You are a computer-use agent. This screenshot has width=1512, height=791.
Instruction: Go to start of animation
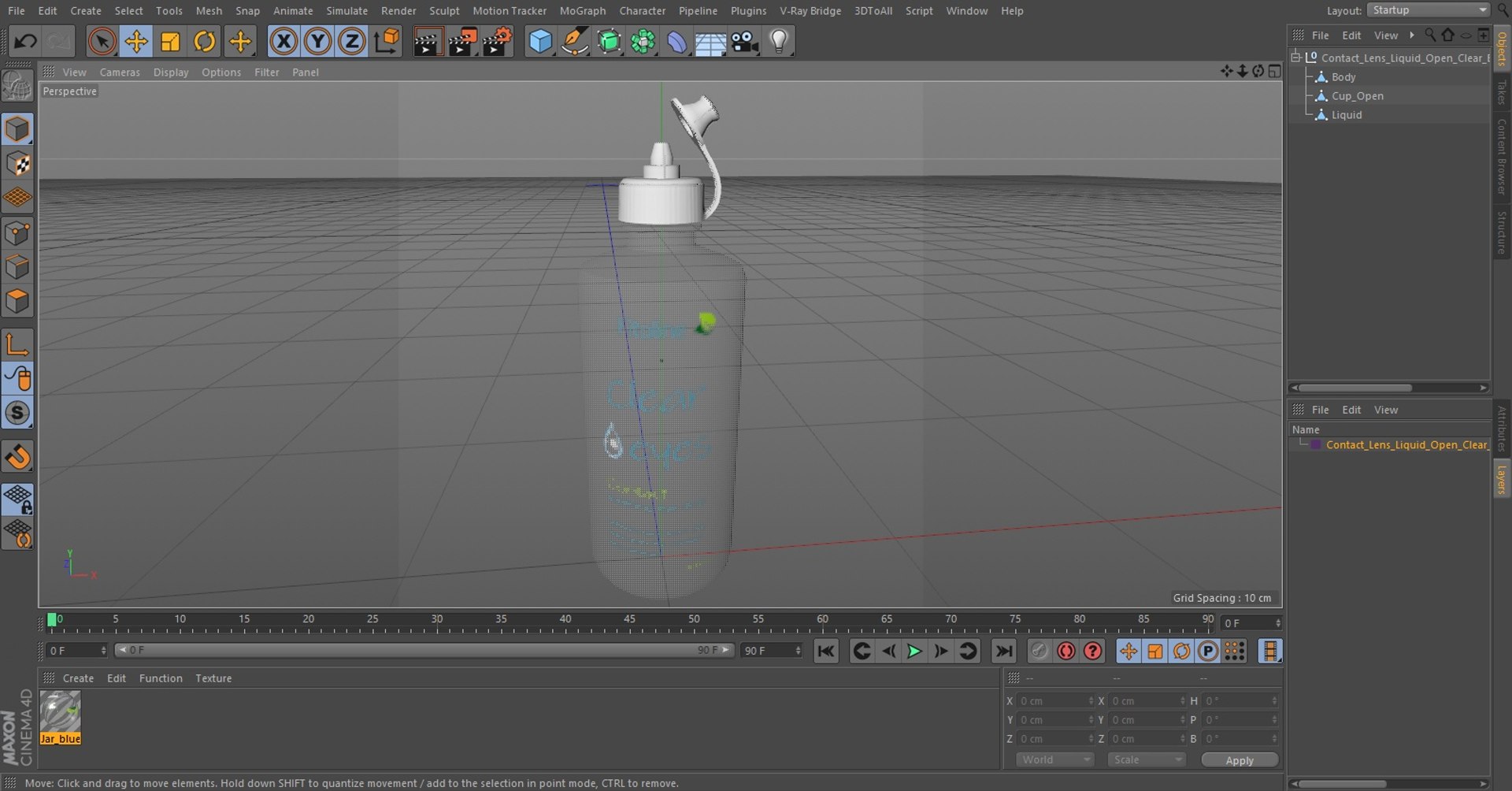[825, 652]
